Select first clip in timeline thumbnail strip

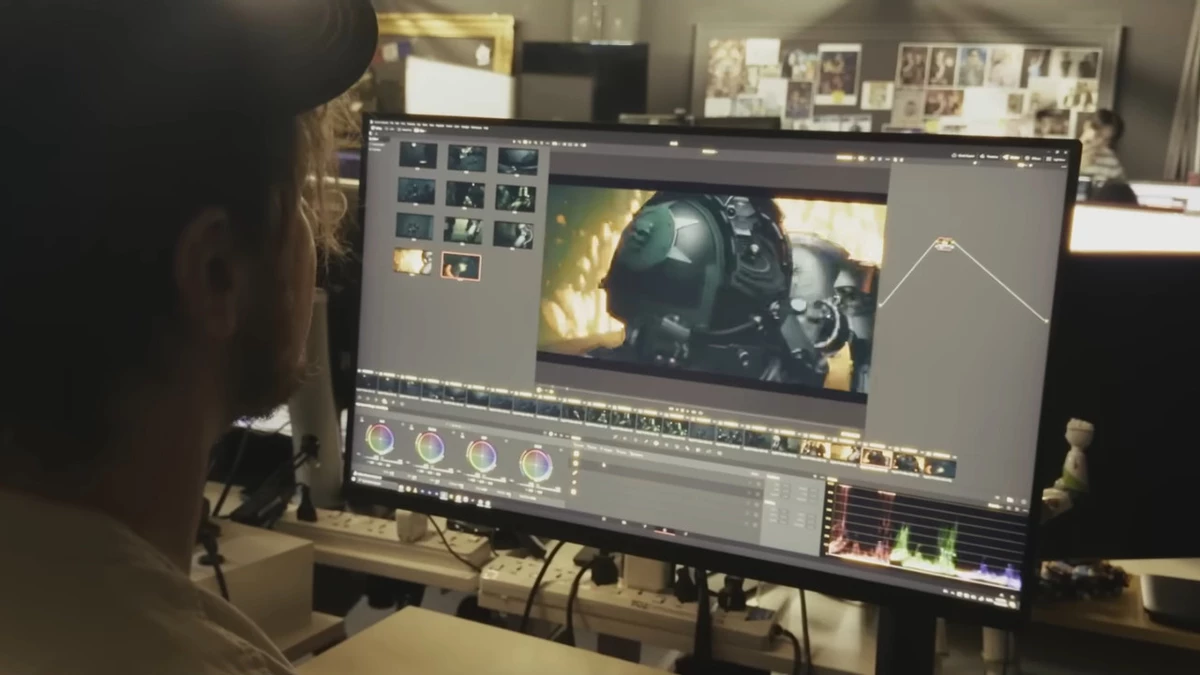367,382
